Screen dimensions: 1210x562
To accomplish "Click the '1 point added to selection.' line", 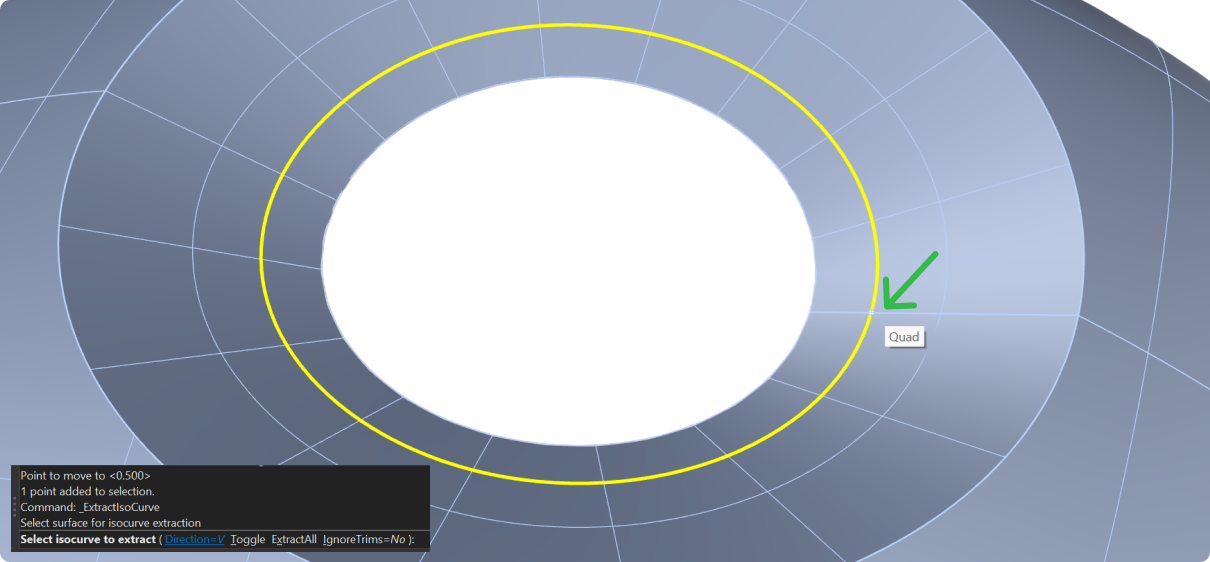I will [x=87, y=491].
